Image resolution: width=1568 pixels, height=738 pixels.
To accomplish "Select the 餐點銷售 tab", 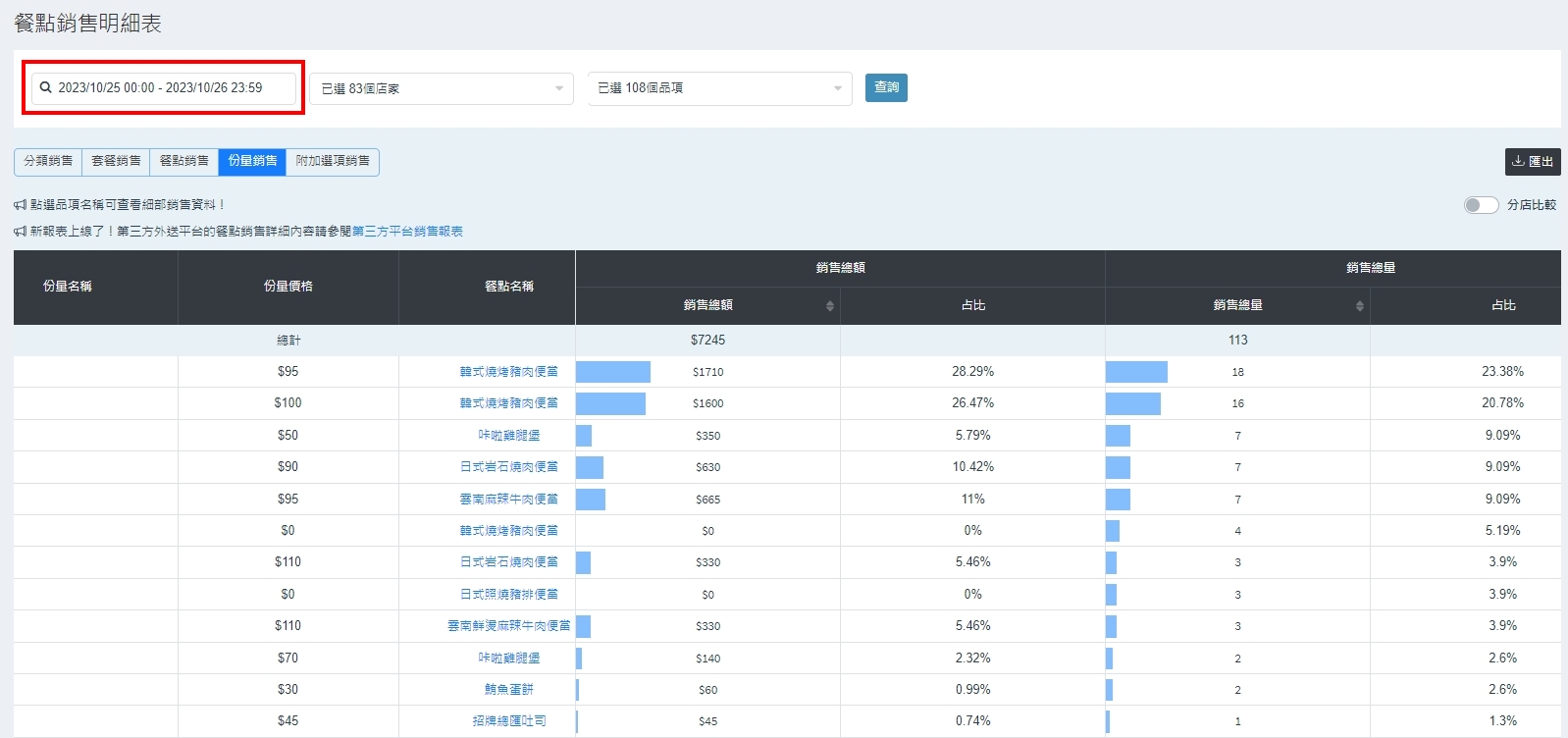I will point(183,161).
